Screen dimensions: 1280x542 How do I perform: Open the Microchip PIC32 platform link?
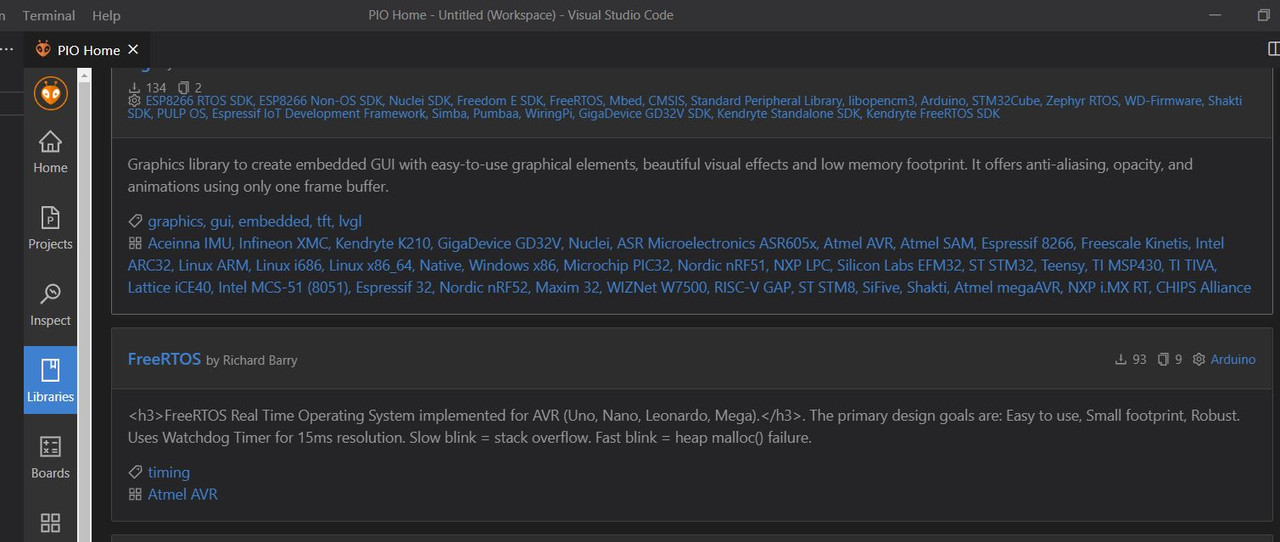[617, 265]
